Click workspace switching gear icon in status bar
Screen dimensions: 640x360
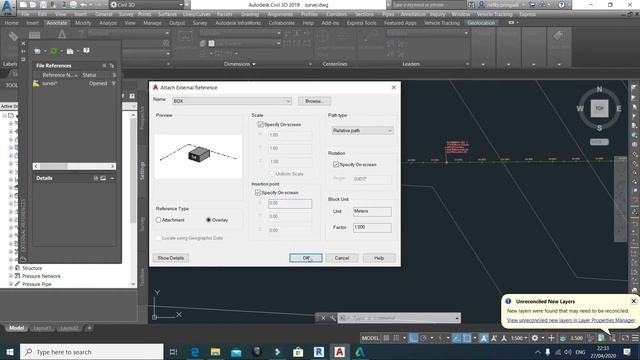click(535, 338)
